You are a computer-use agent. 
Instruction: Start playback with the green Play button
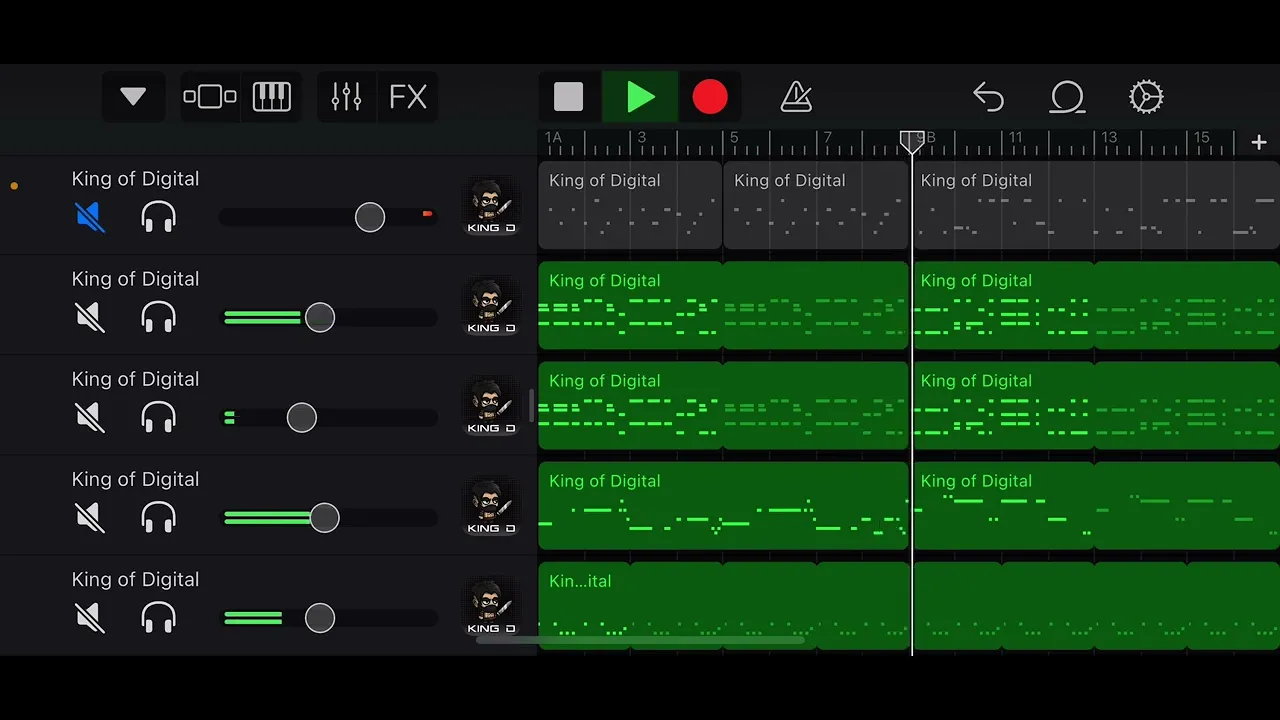point(640,97)
